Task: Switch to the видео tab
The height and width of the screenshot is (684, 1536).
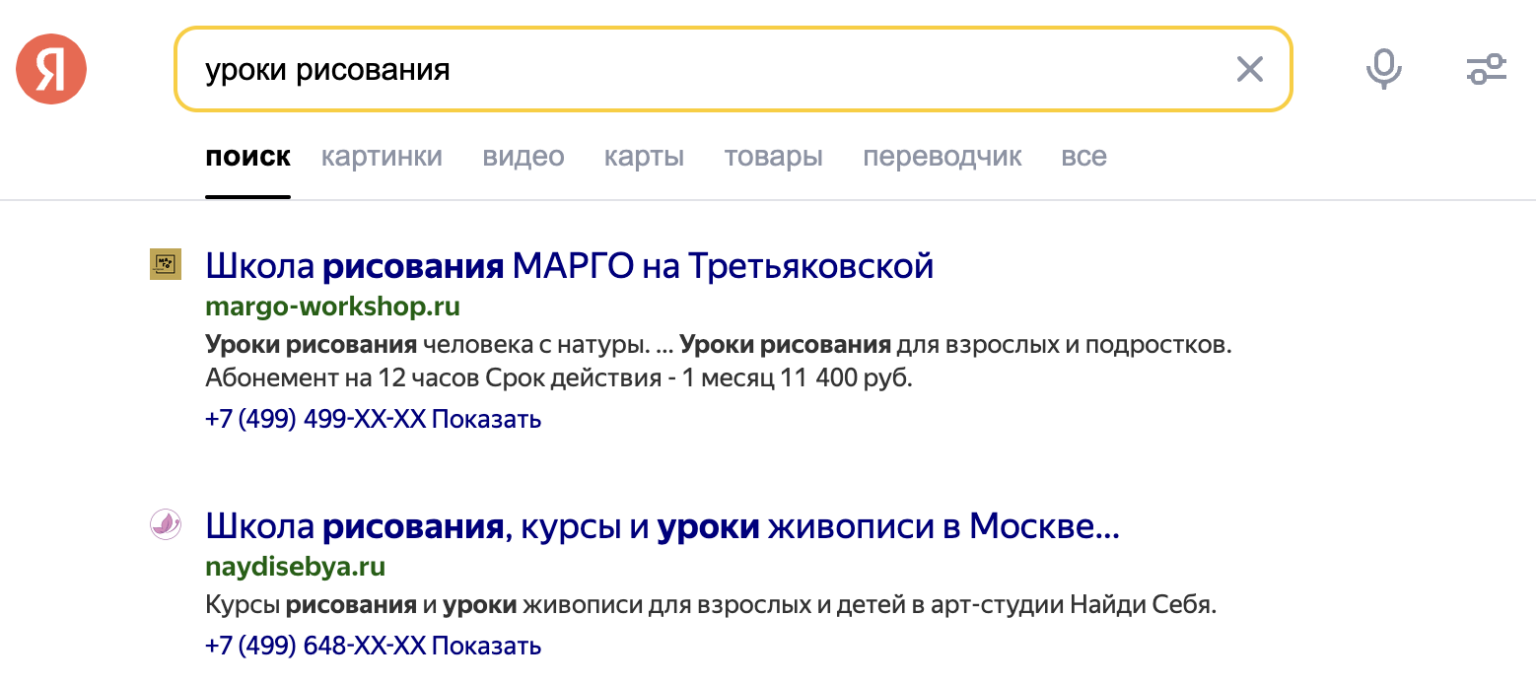Action: [523, 157]
